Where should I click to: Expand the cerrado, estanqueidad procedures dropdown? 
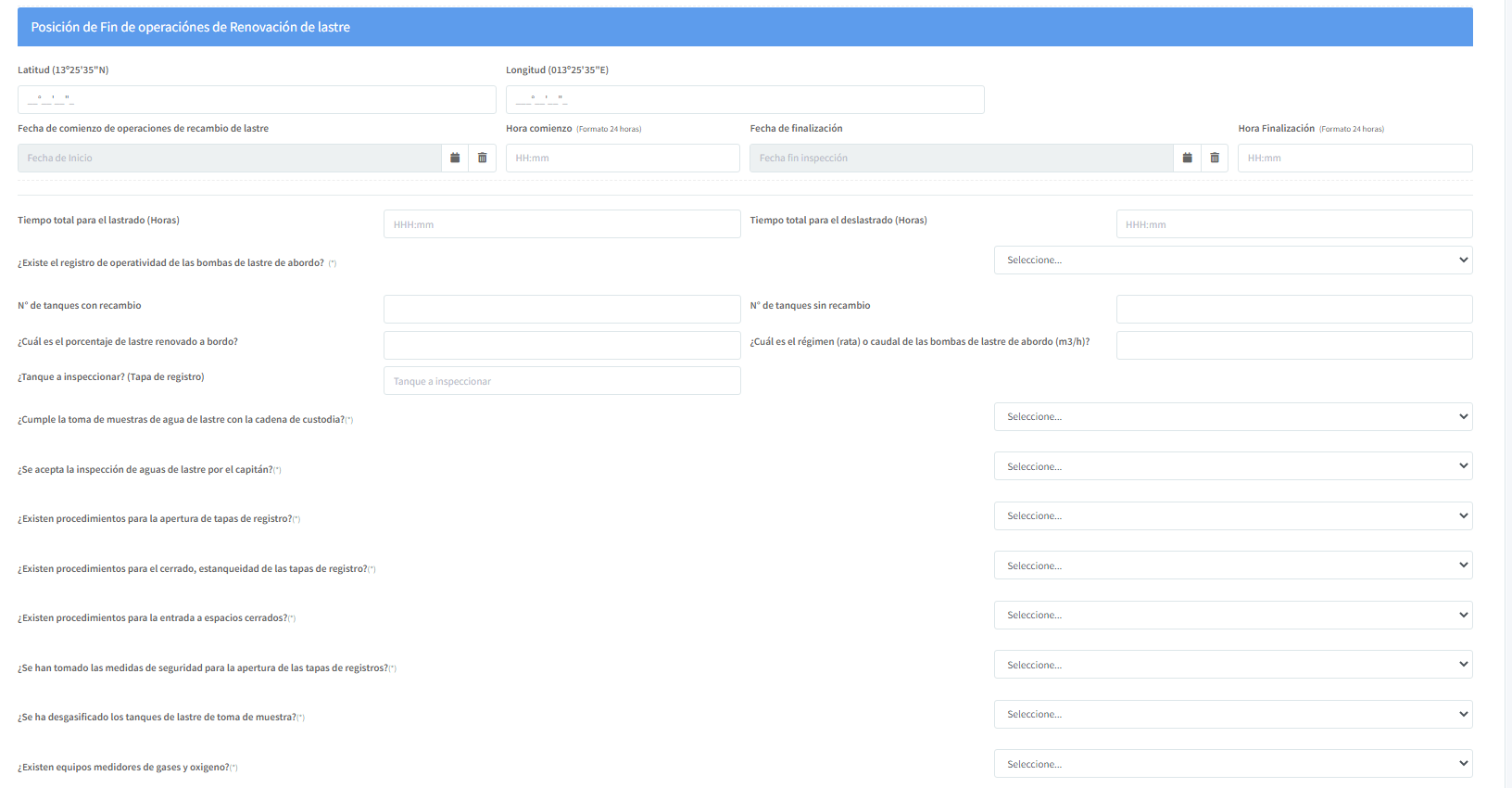[1232, 566]
